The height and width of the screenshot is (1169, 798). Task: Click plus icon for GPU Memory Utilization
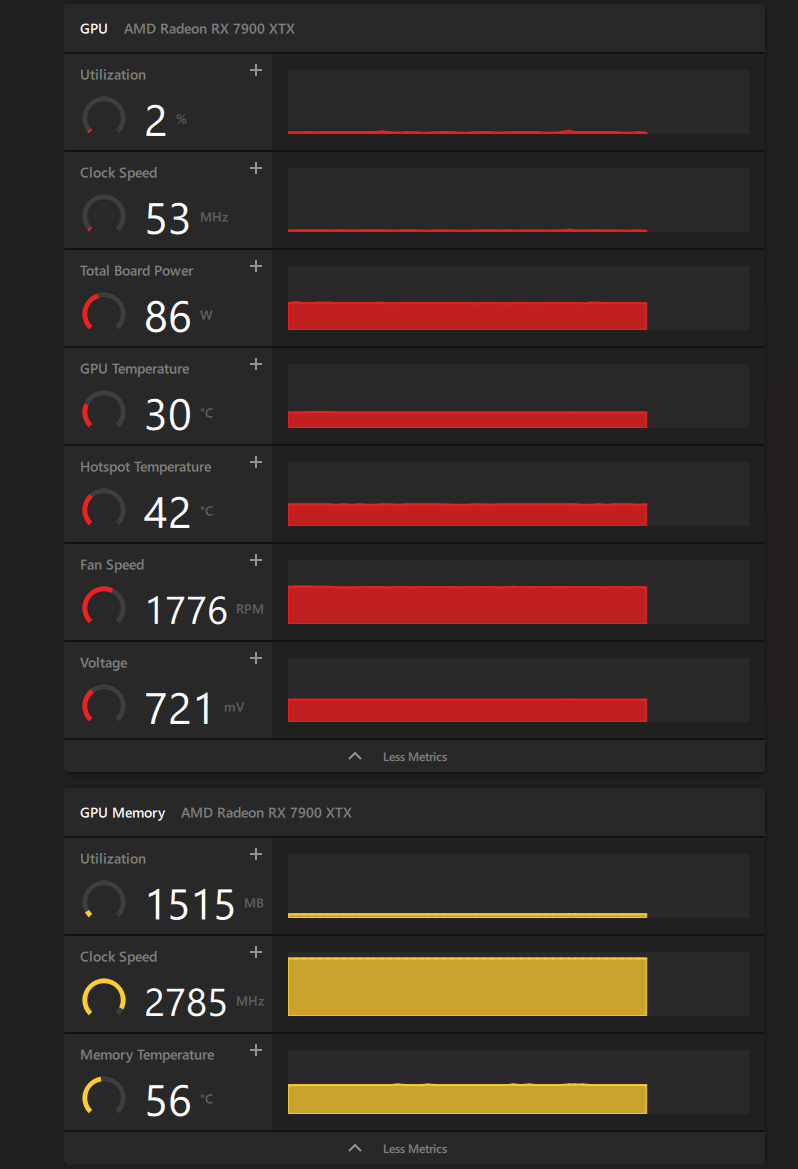(256, 854)
